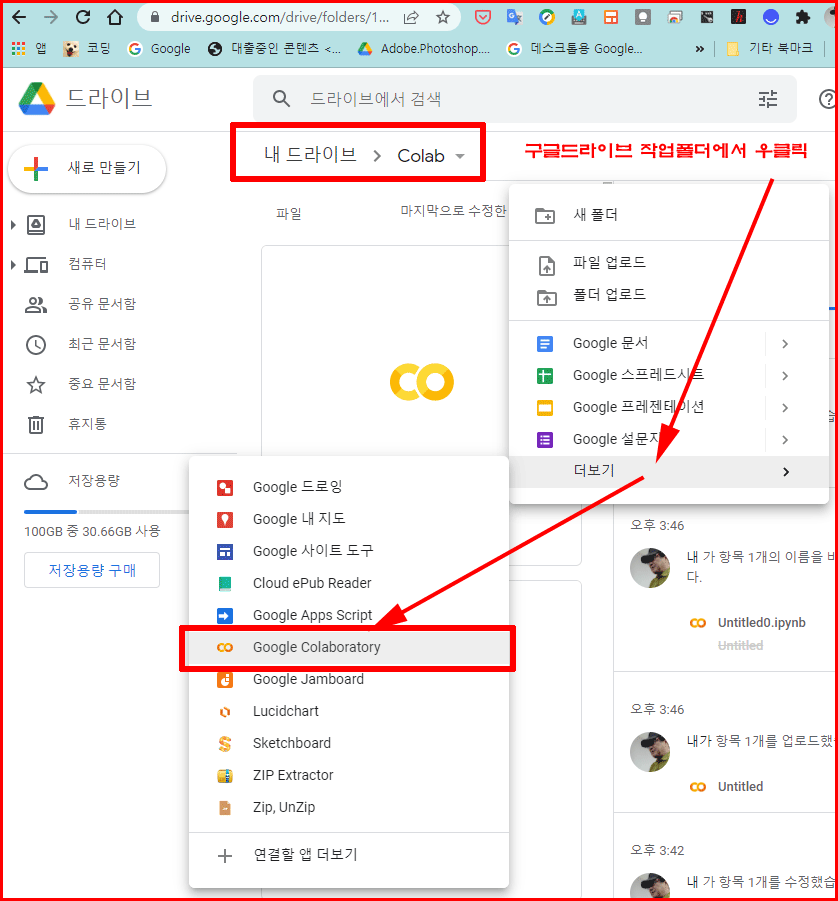Open the Pocket extension icon
The height and width of the screenshot is (901, 838).
point(483,18)
